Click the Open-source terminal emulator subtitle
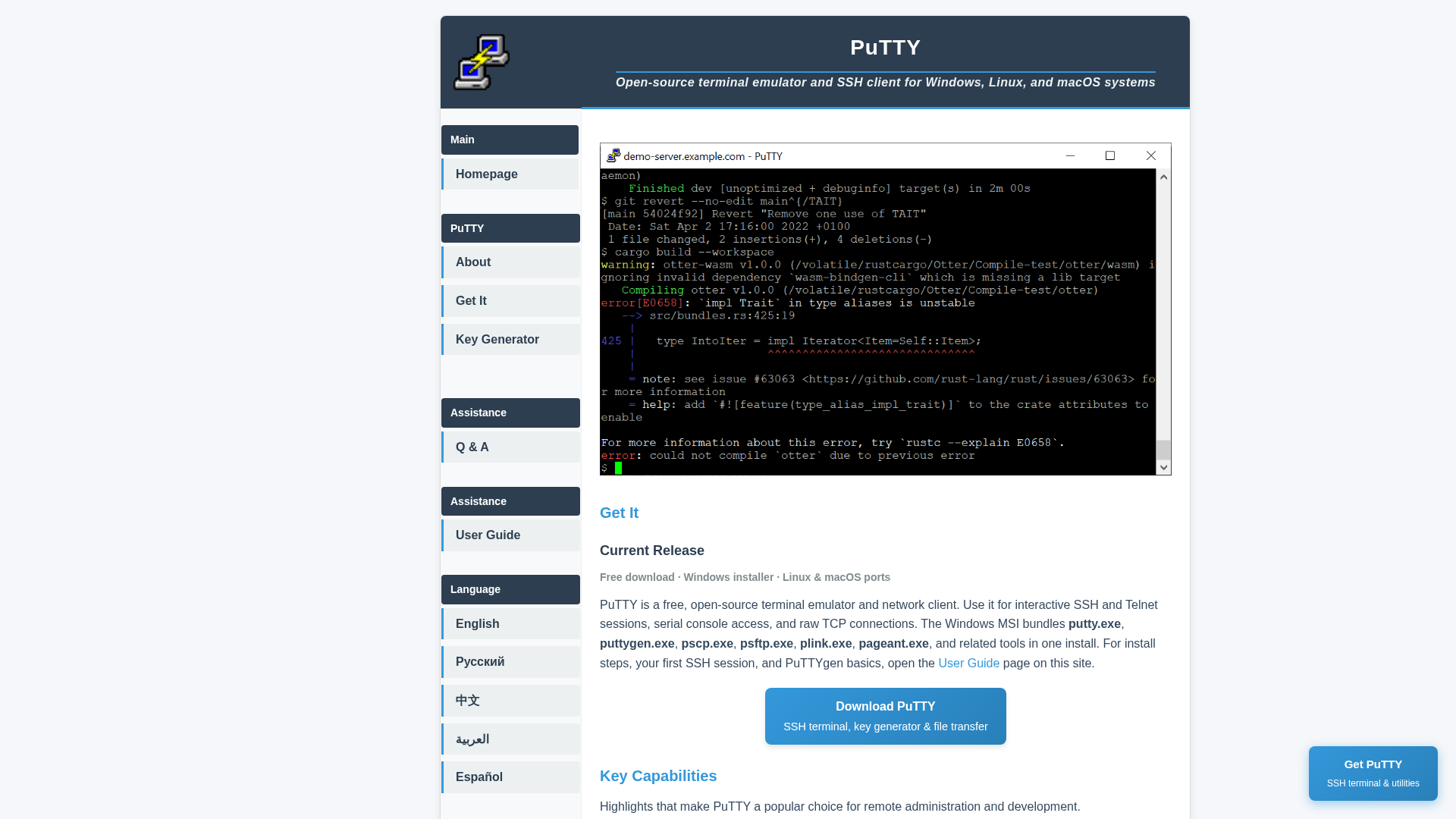 tap(885, 83)
